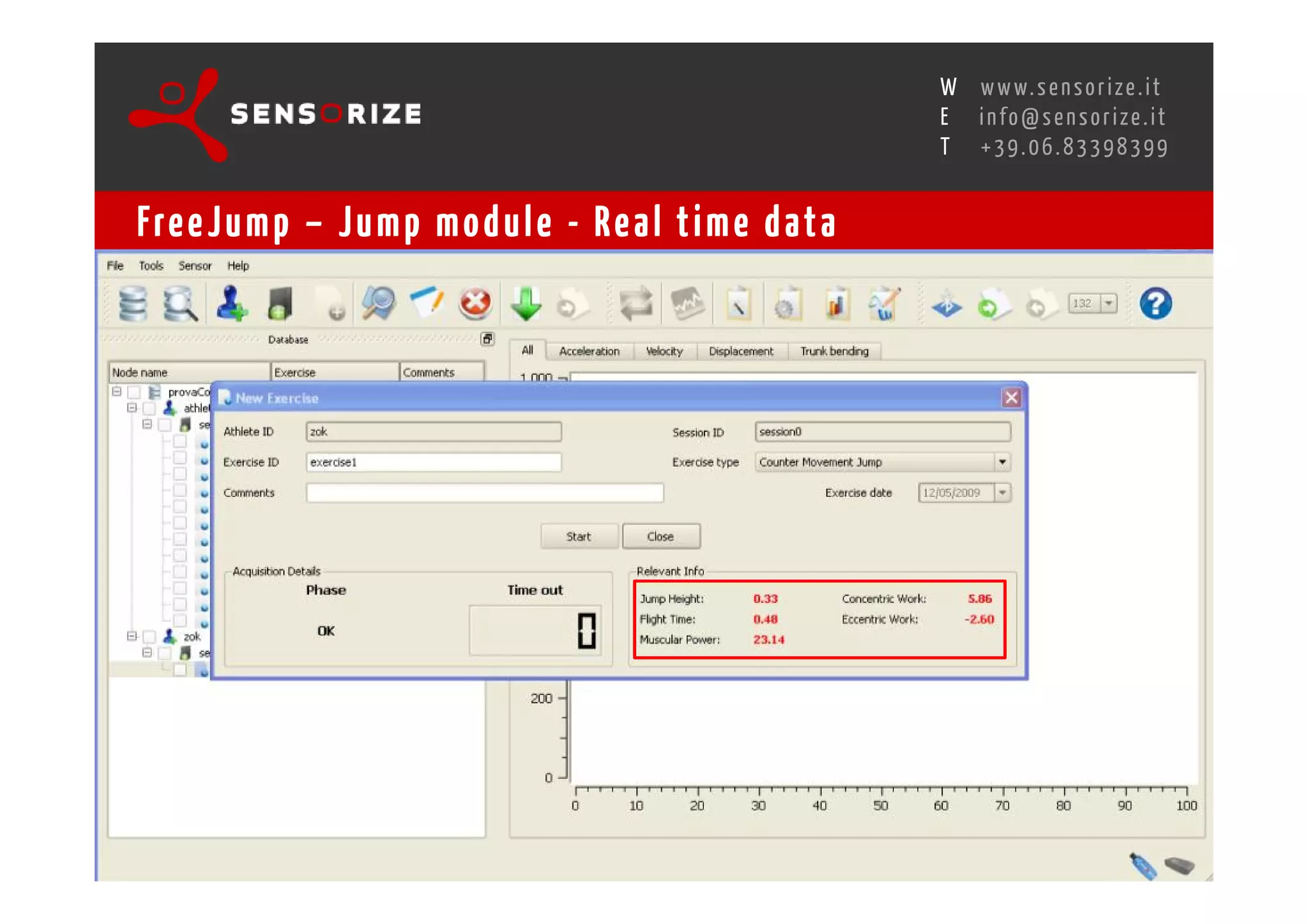The height and width of the screenshot is (924, 1308).
Task: Collapse the zok tree node
Action: pos(132,636)
